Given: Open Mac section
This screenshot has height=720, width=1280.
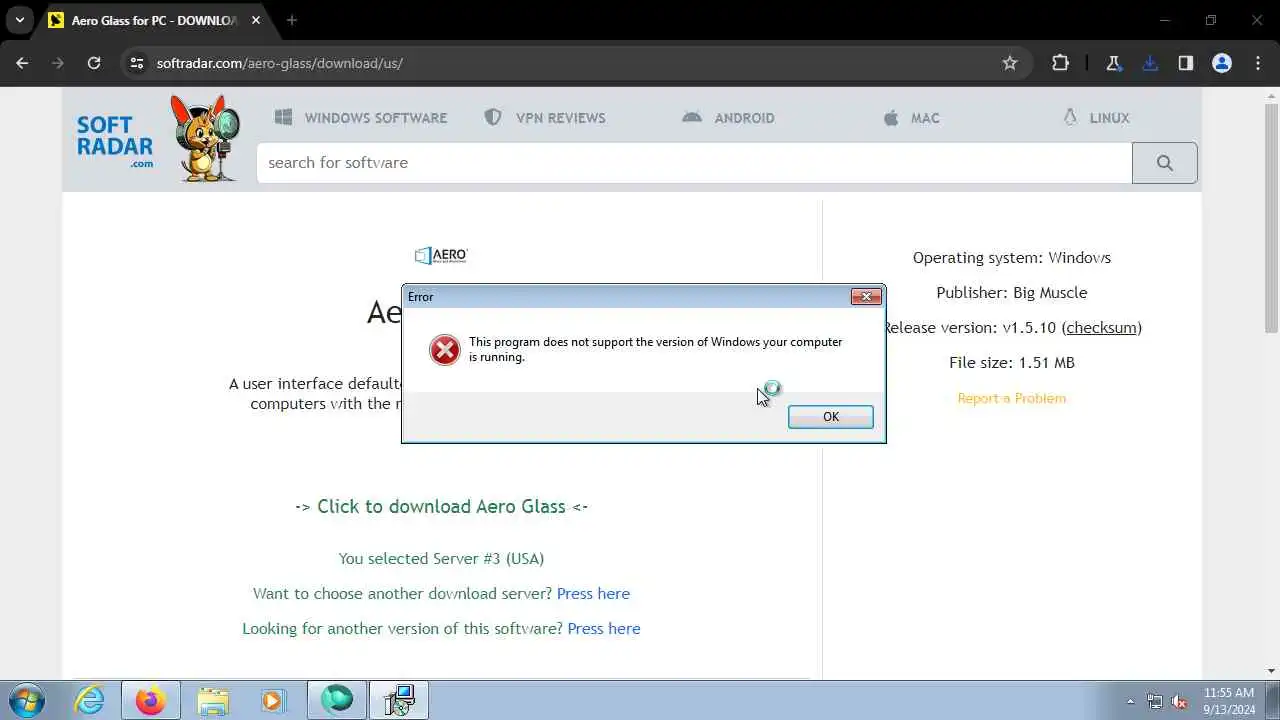Looking at the screenshot, I should coord(911,118).
